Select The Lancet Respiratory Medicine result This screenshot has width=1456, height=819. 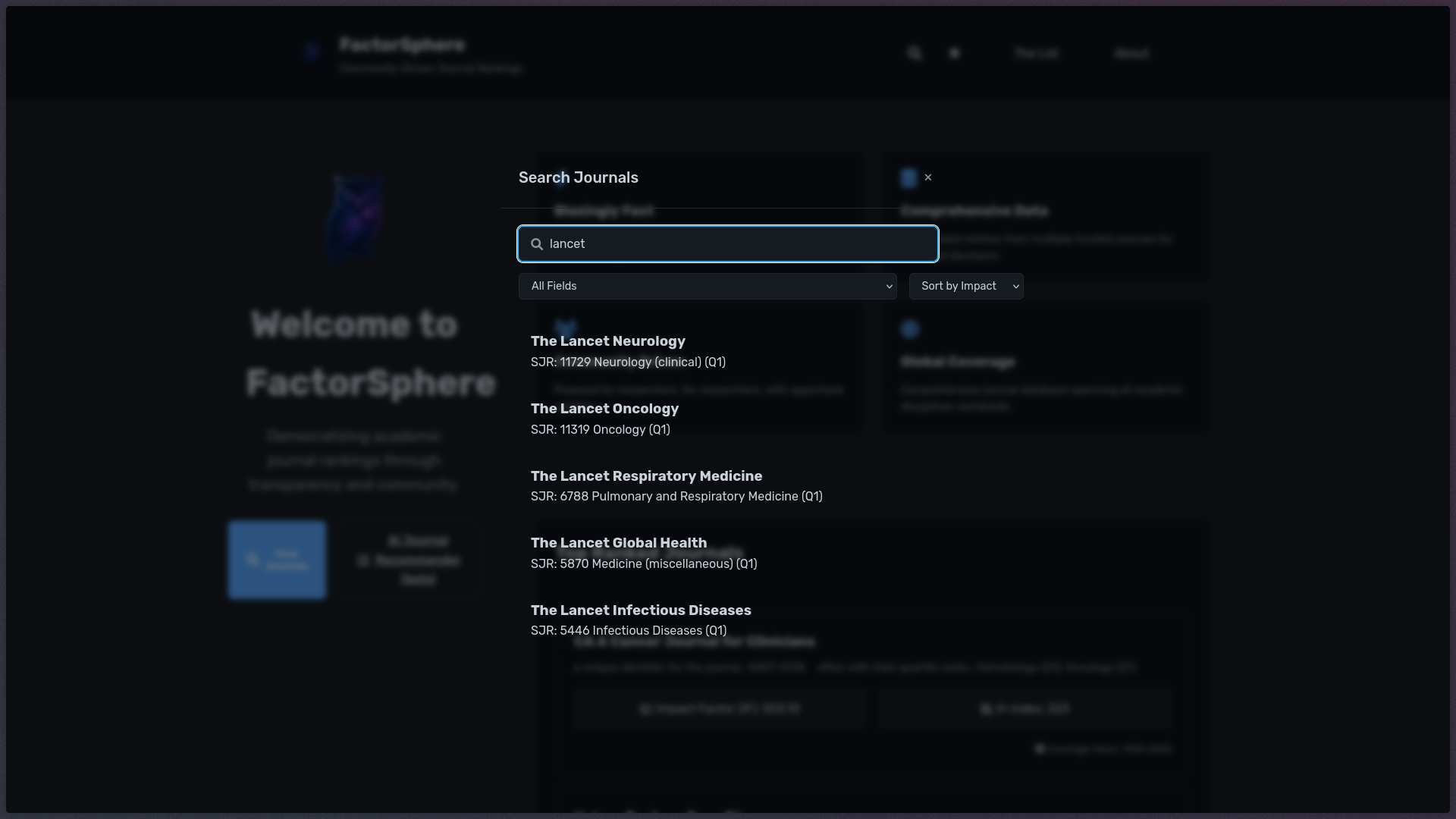[646, 476]
